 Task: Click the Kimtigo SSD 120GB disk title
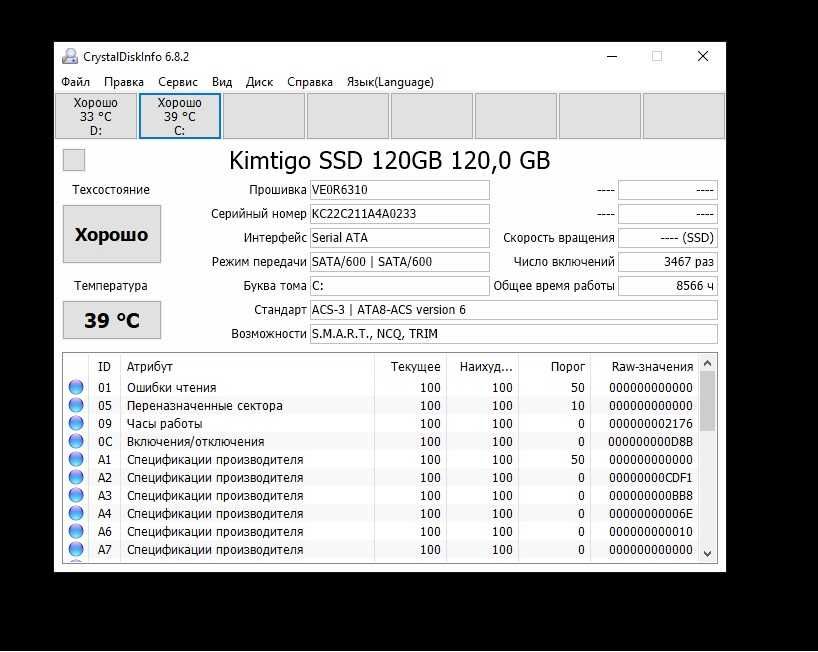point(389,160)
